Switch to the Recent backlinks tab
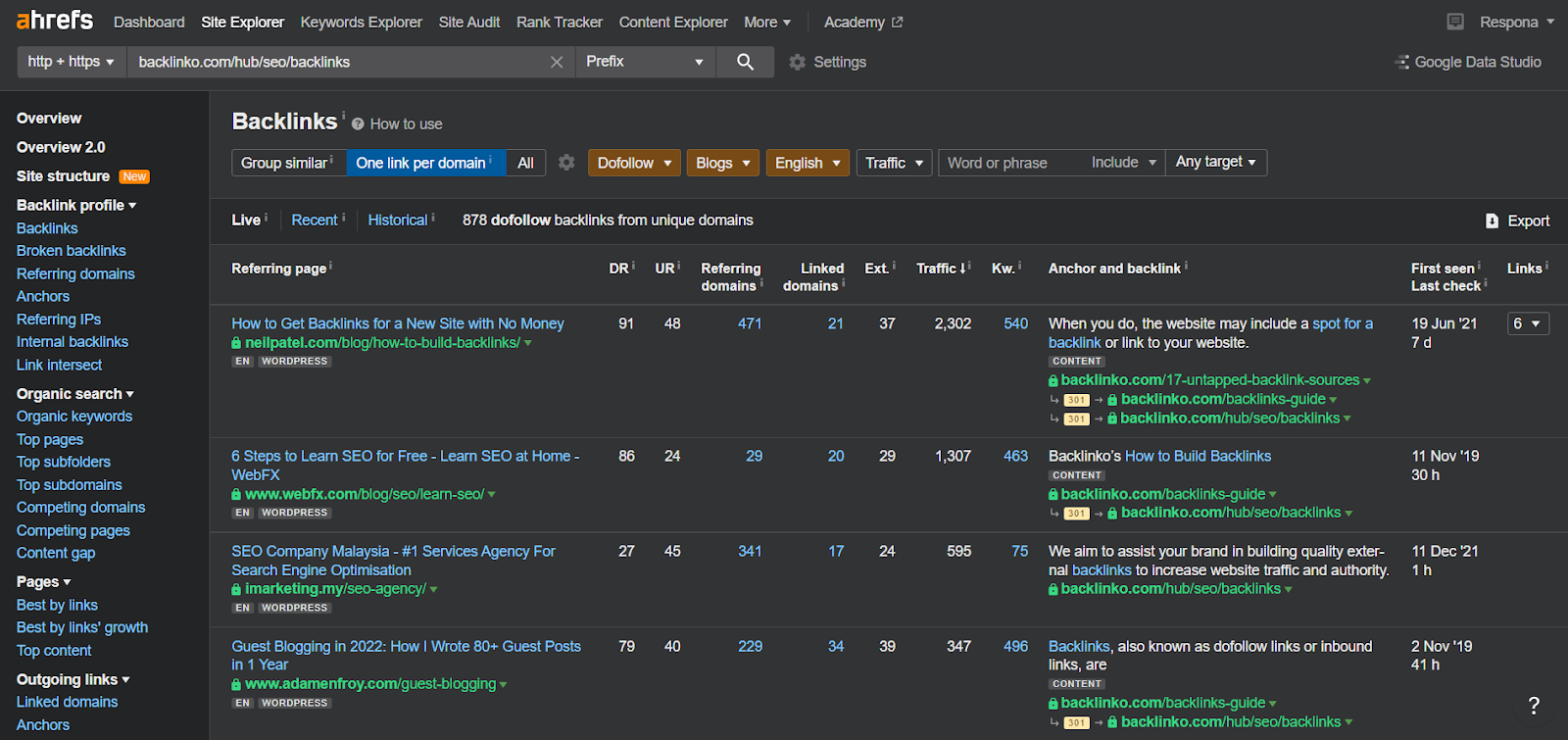1568x740 pixels. (314, 220)
